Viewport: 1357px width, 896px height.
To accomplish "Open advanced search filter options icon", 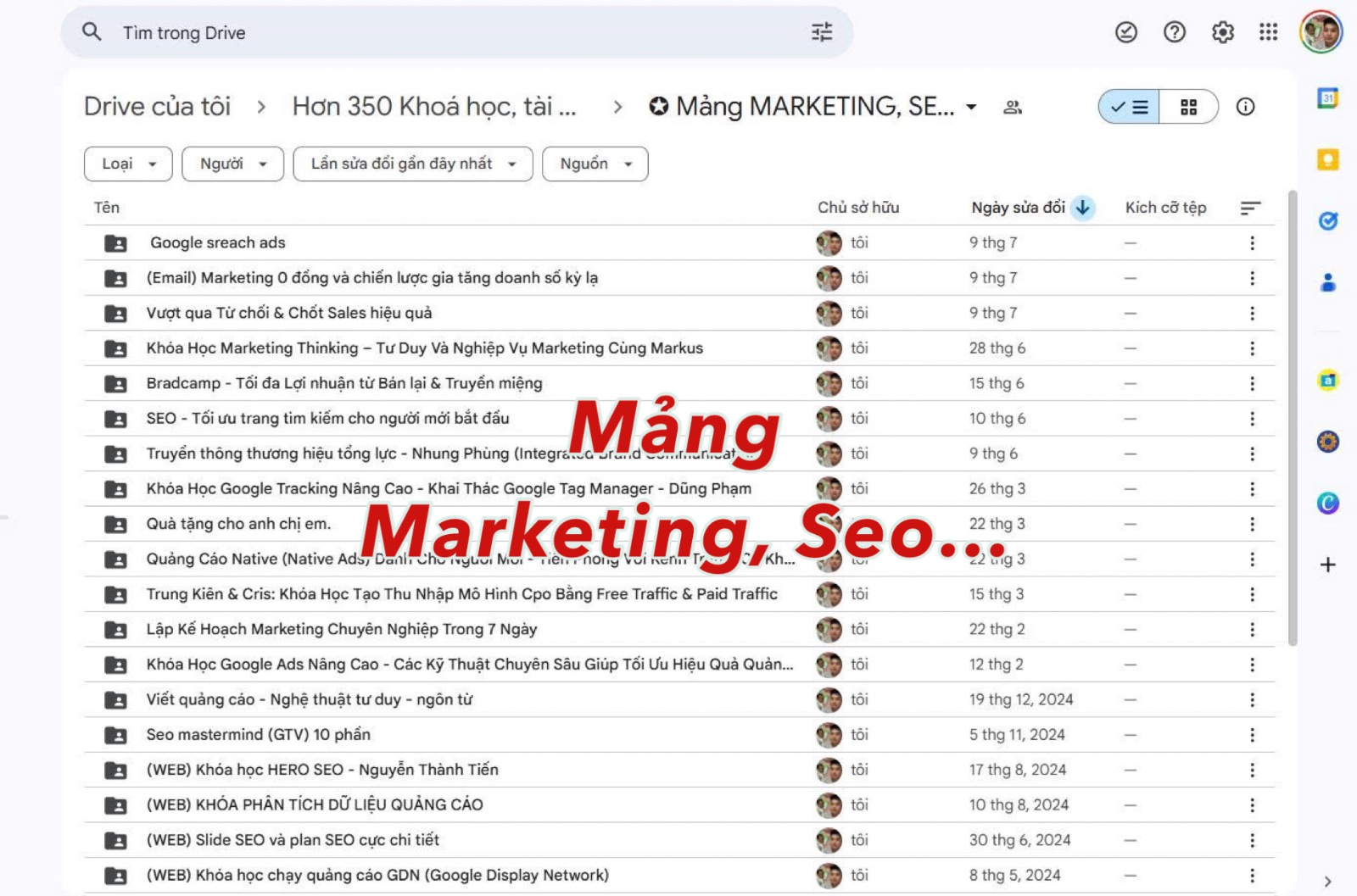I will point(822,32).
